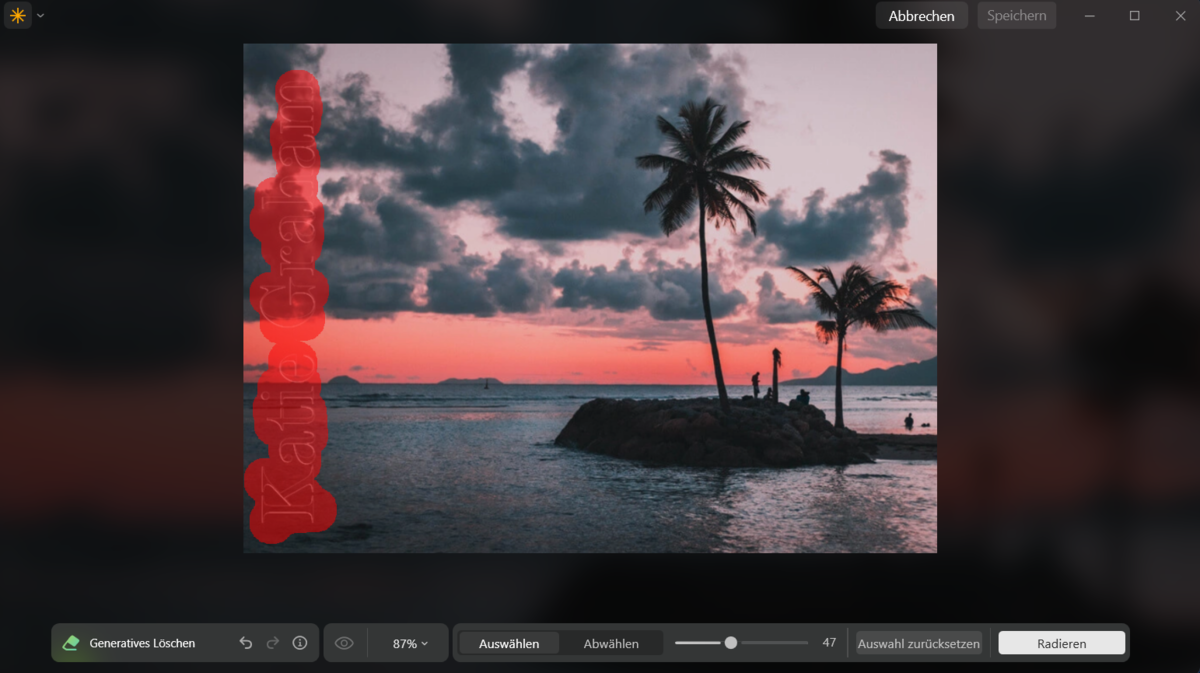
Task: Adjust the brush size slider
Action: coord(732,643)
